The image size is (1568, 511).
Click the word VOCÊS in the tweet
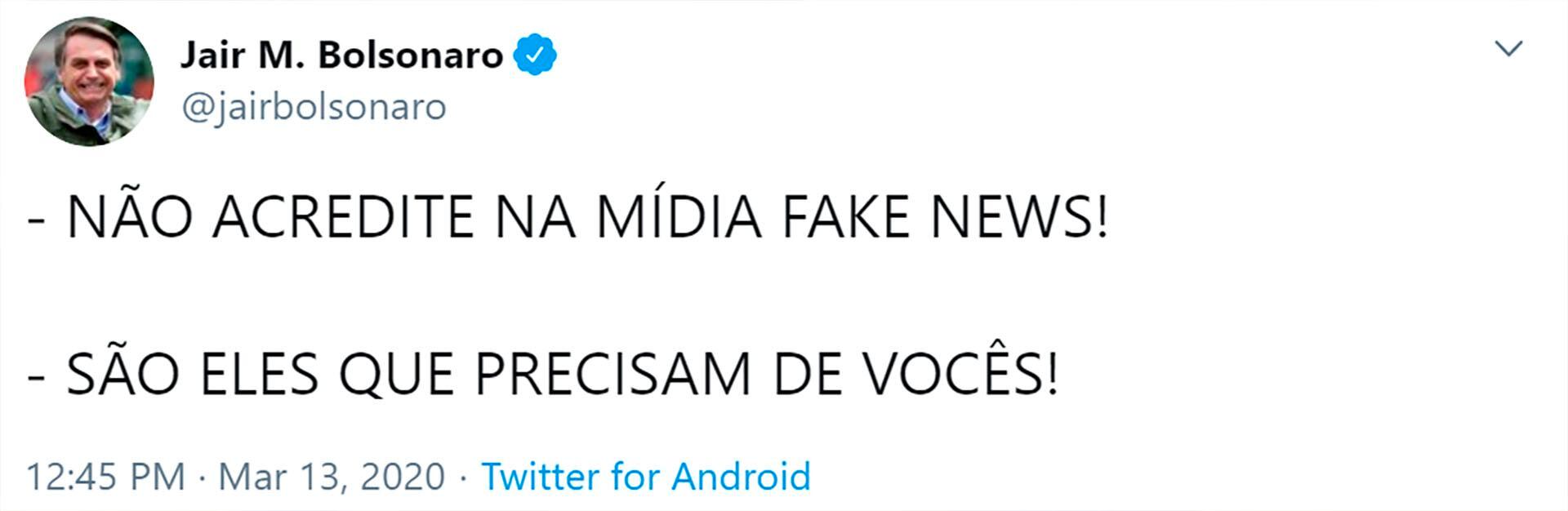960,375
